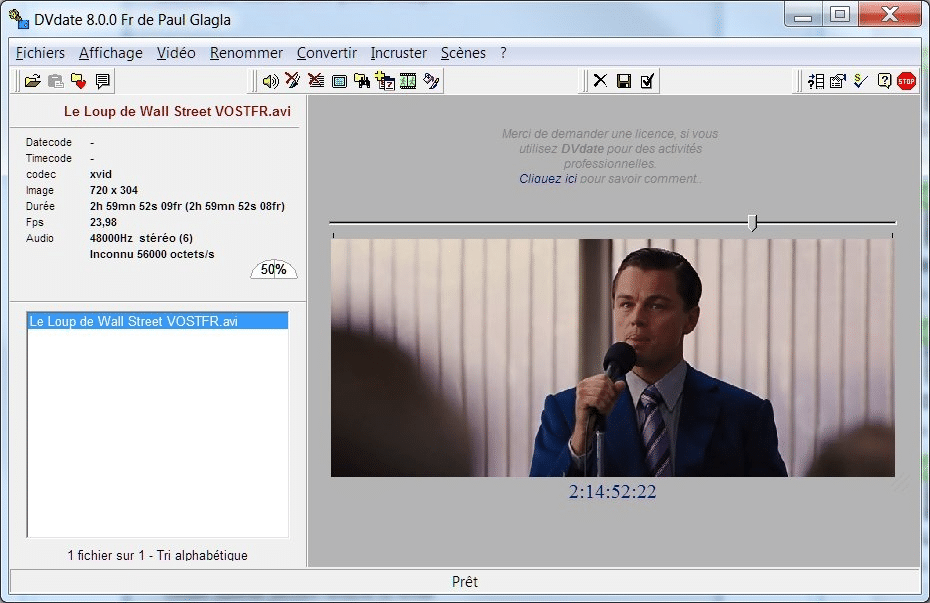930x603 pixels.
Task: Click the red file name heading
Action: click(x=177, y=111)
